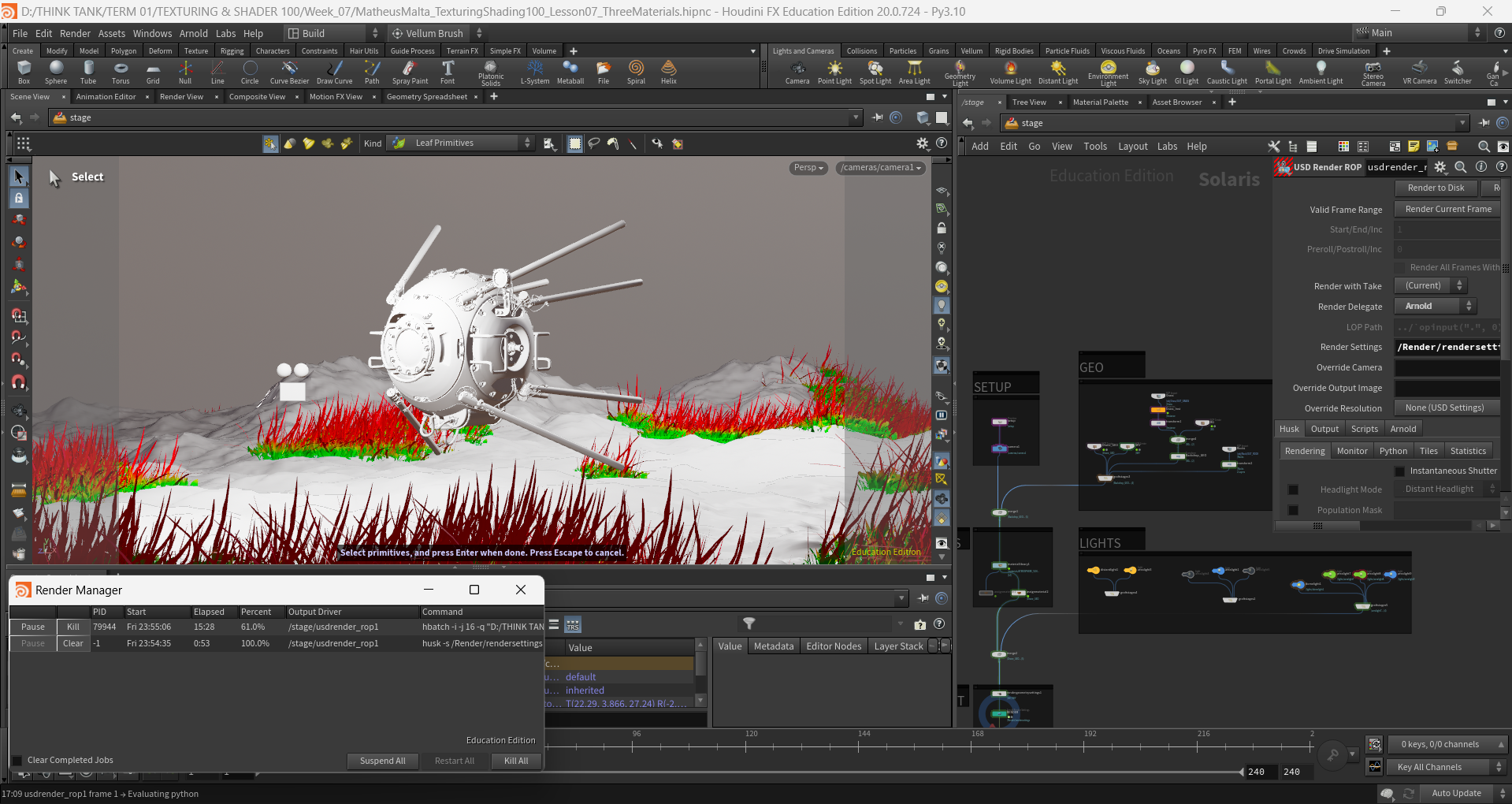The height and width of the screenshot is (804, 1512).
Task: Switch to the Material Palette tab
Action: [x=1100, y=102]
